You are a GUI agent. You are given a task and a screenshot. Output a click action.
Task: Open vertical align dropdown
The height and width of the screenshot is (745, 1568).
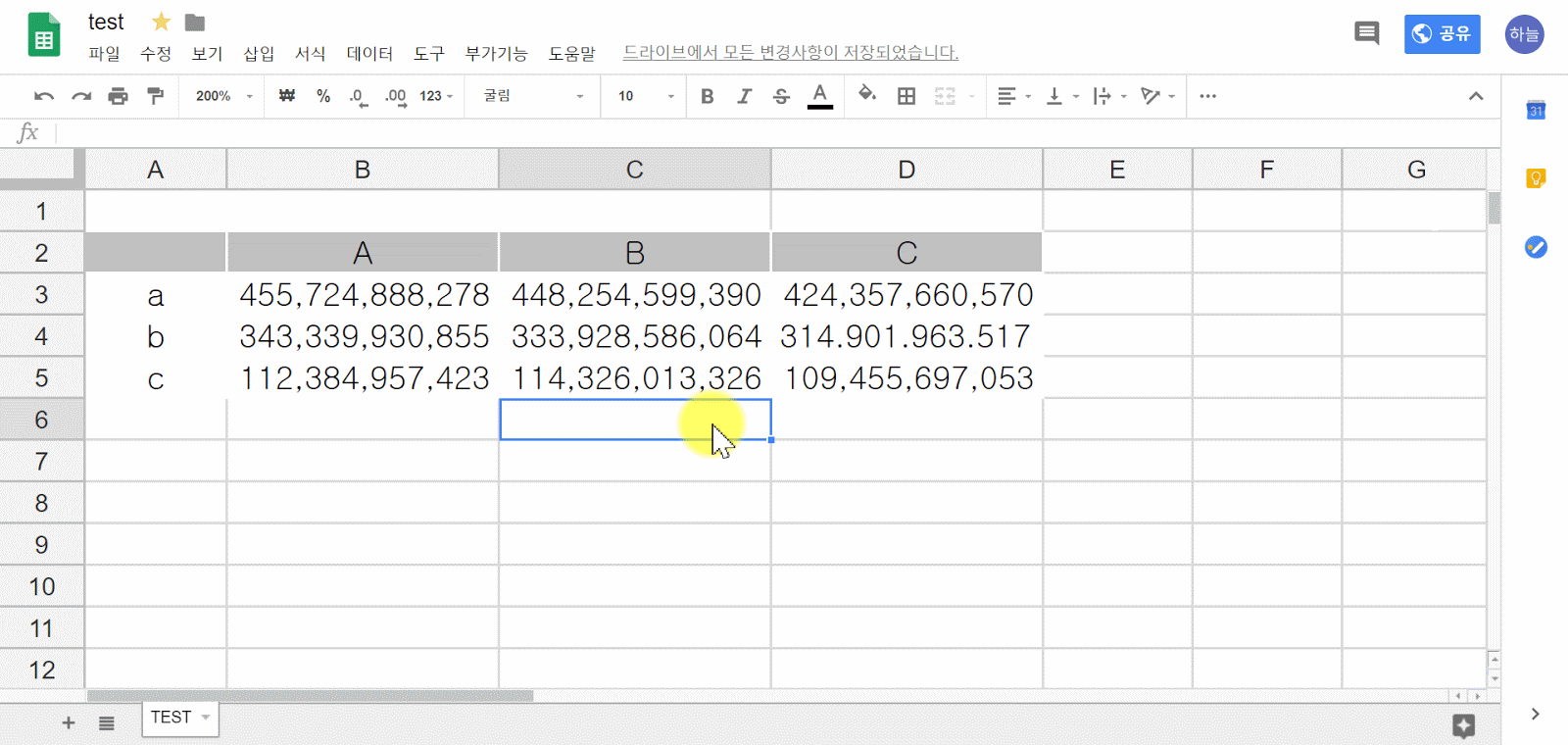[1062, 96]
